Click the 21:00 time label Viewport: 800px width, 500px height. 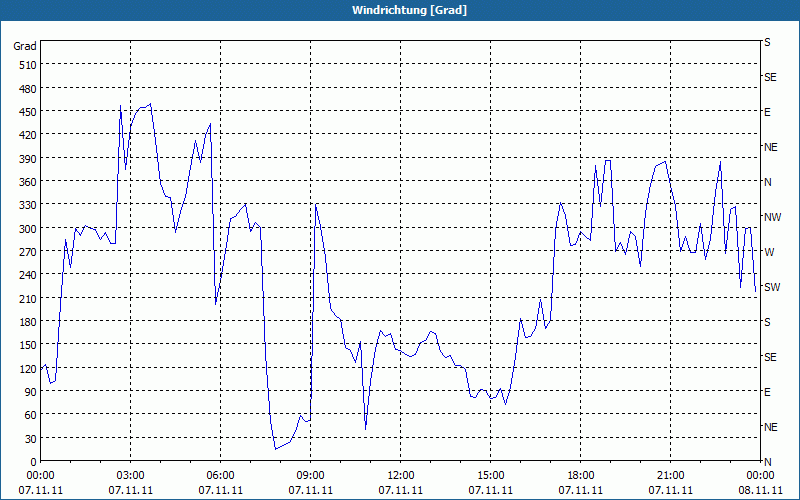point(671,475)
